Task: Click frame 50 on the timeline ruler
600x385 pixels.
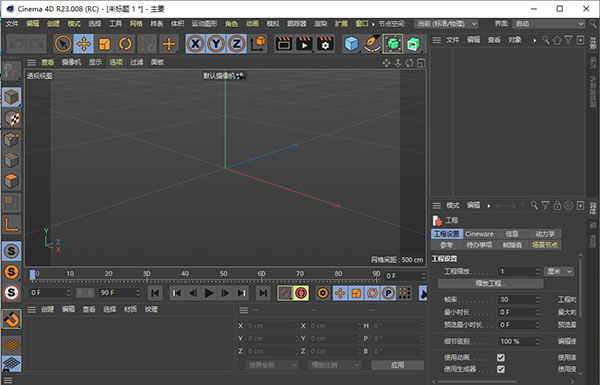Action: (x=223, y=274)
